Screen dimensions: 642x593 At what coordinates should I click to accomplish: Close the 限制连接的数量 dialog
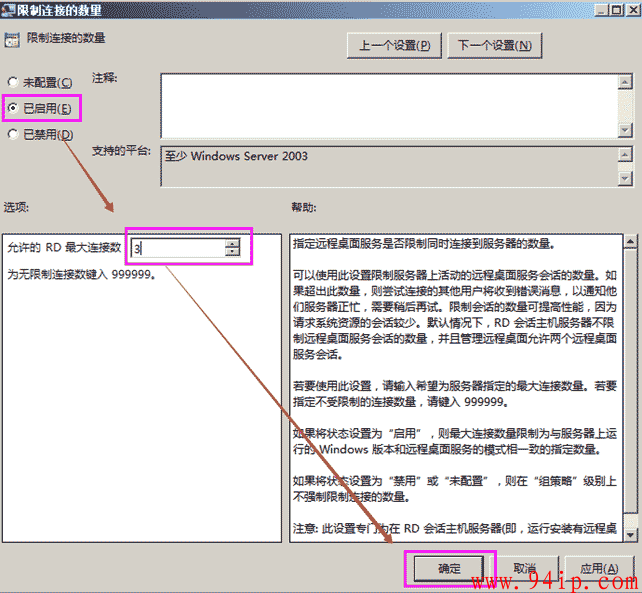pyautogui.click(x=633, y=10)
